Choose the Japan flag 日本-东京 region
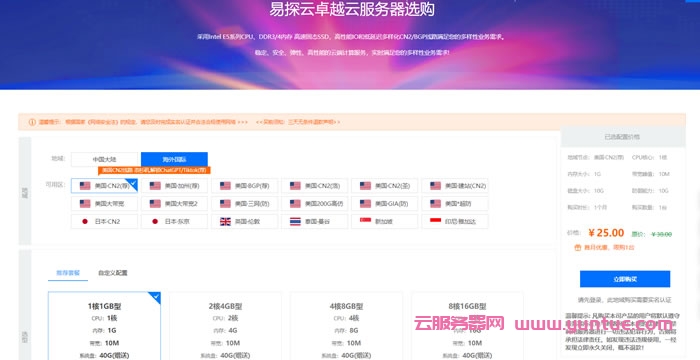Image resolution: width=700 pixels, height=360 pixels. (x=174, y=222)
